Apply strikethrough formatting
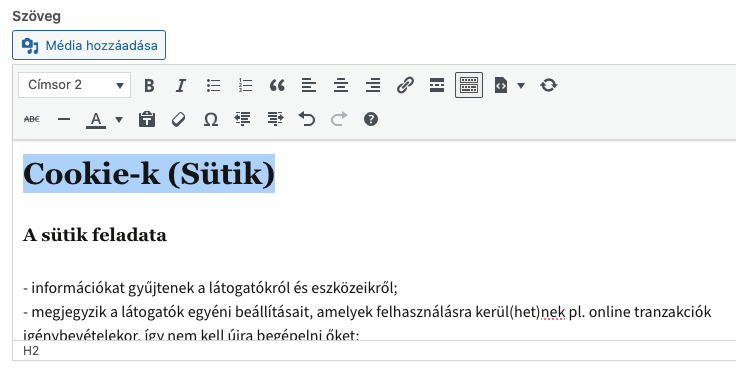The width and height of the screenshot is (736, 375). click(x=31, y=119)
